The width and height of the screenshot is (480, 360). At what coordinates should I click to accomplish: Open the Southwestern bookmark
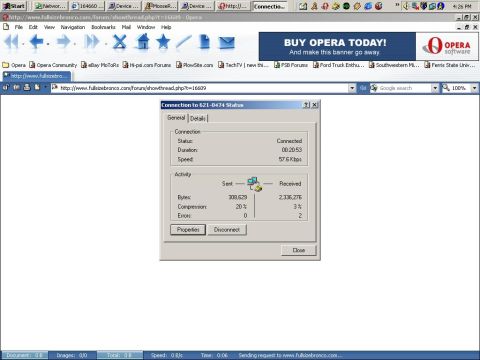pos(394,65)
